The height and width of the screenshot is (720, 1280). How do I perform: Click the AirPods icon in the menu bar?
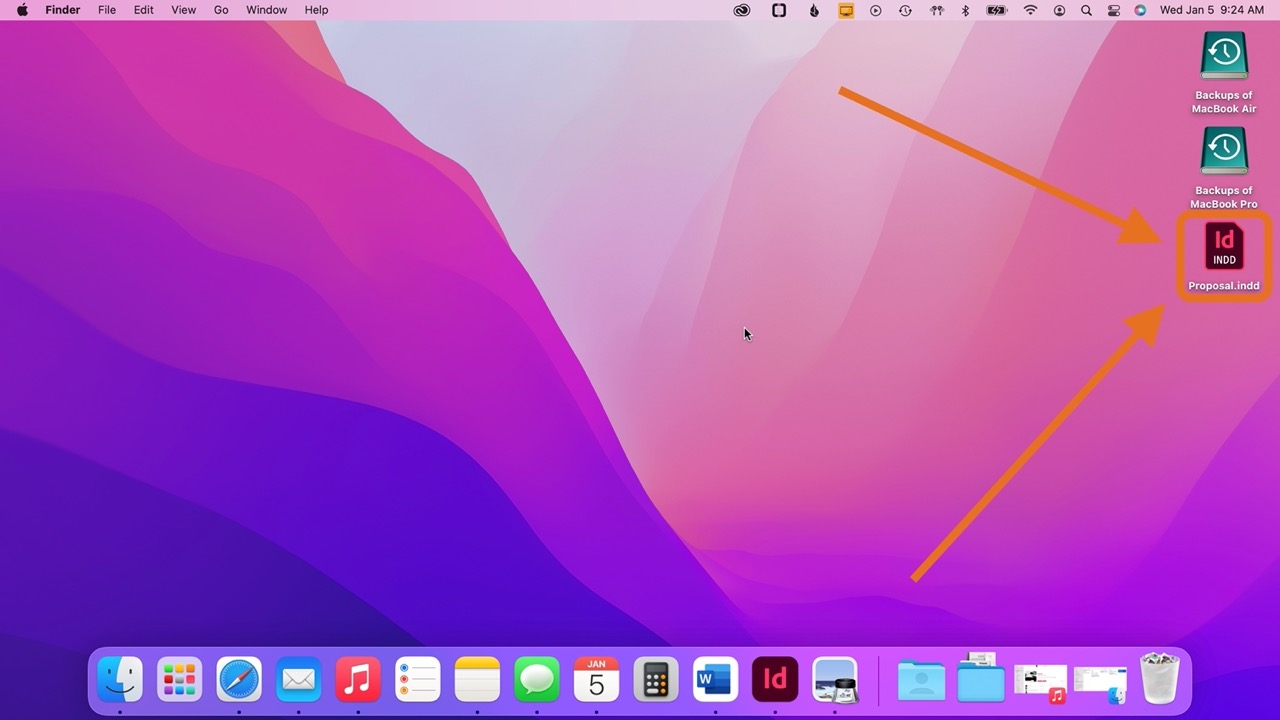click(x=937, y=10)
